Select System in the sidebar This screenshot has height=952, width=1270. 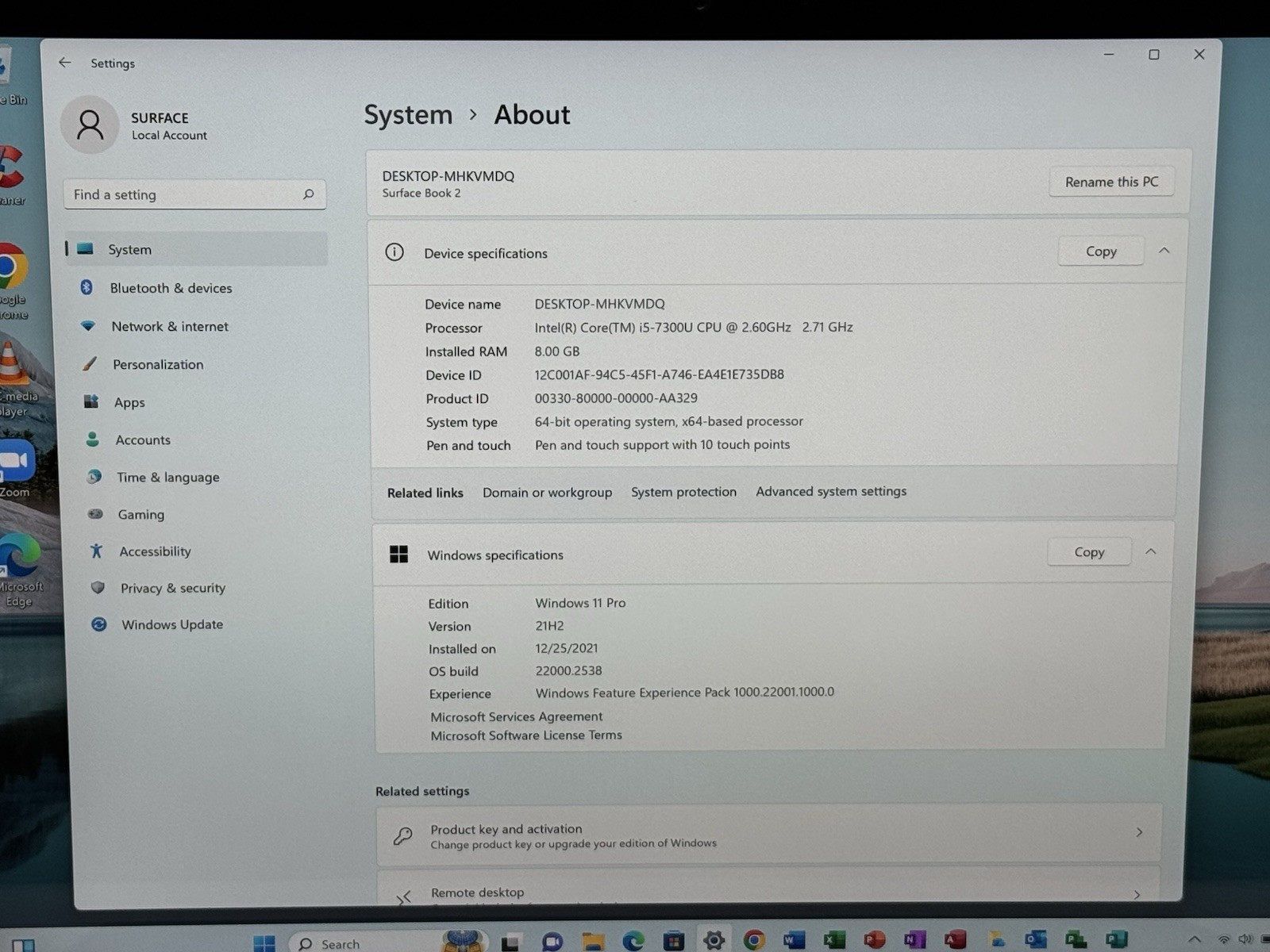coord(196,249)
